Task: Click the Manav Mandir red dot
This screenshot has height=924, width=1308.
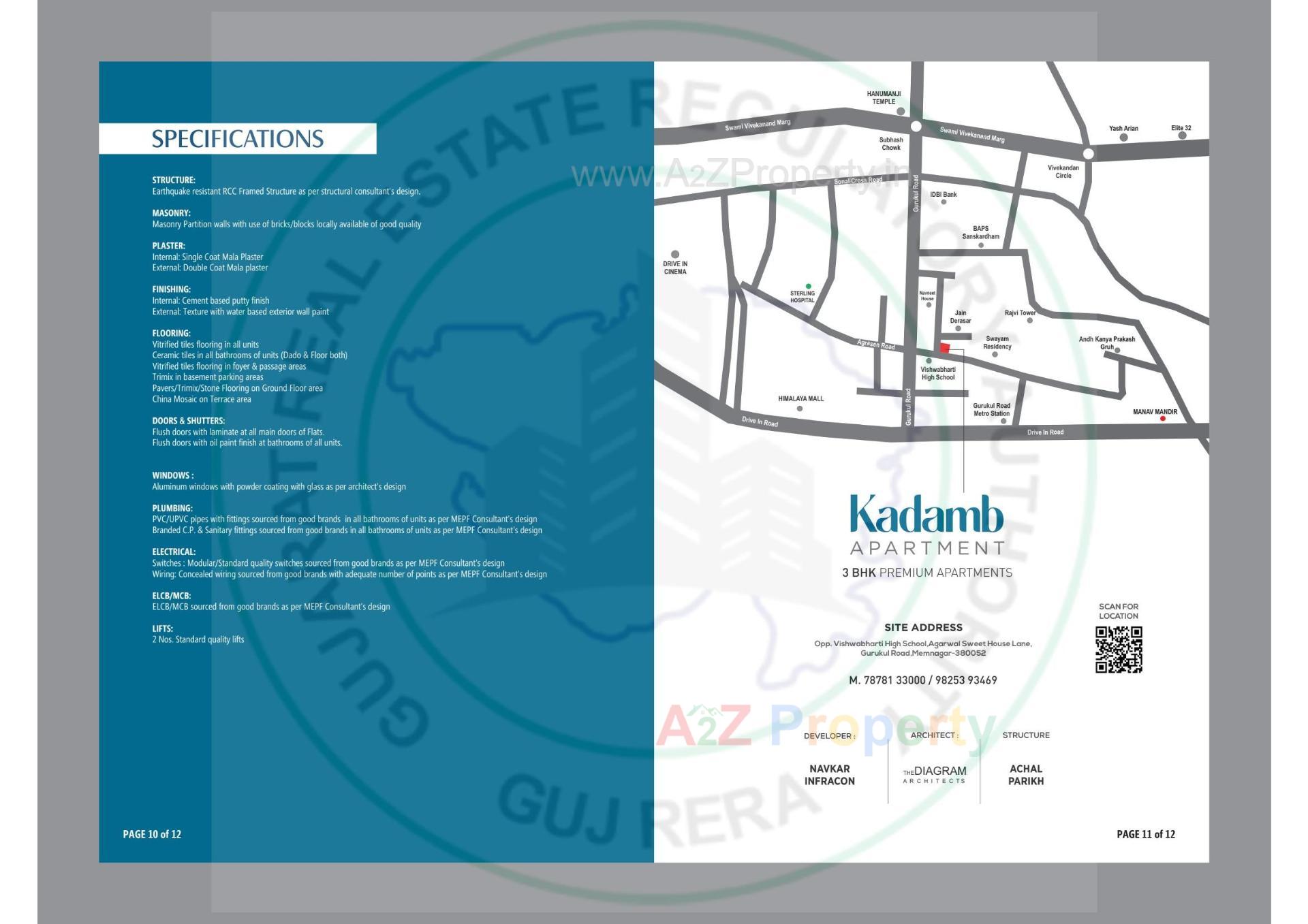Action: pos(1162,419)
